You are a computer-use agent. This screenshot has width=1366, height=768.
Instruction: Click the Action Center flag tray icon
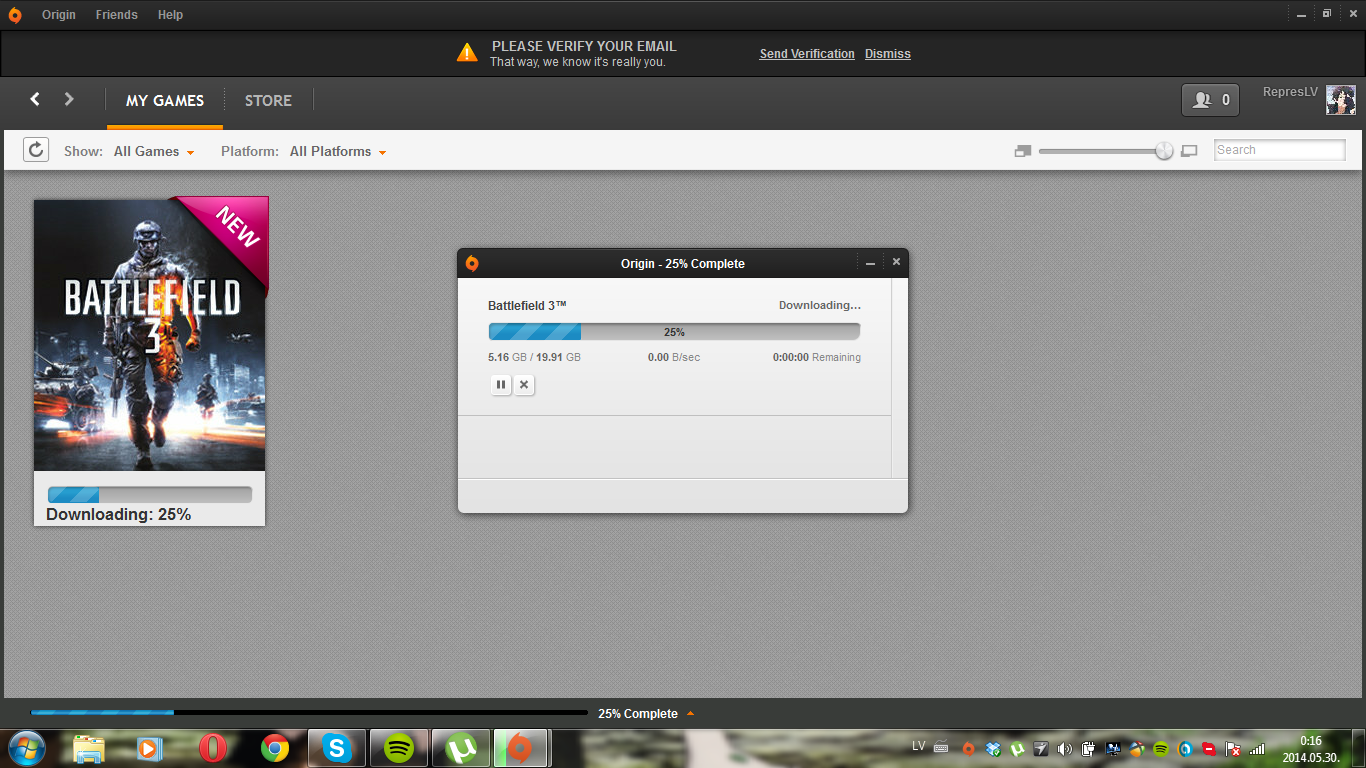pos(1234,748)
